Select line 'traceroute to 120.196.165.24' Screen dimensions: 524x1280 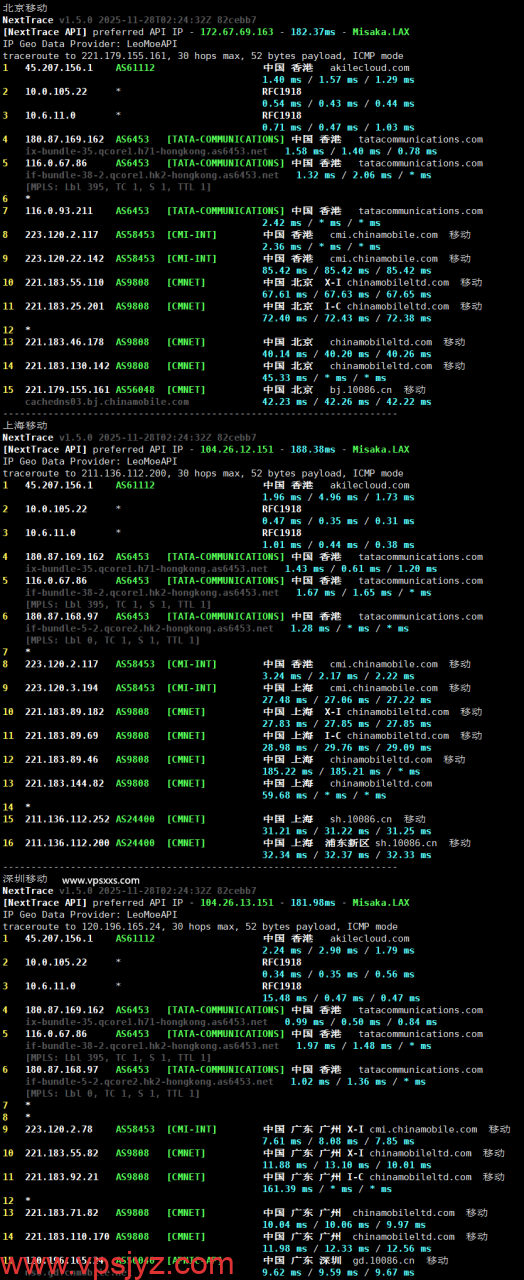coord(200,926)
